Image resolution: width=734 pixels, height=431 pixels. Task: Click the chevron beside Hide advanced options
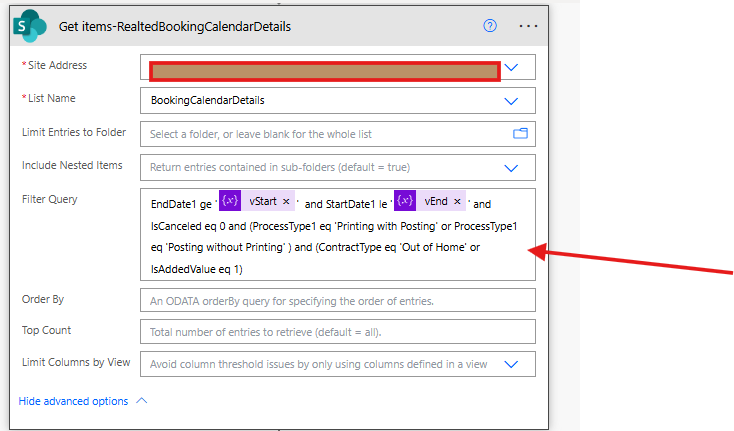141,401
